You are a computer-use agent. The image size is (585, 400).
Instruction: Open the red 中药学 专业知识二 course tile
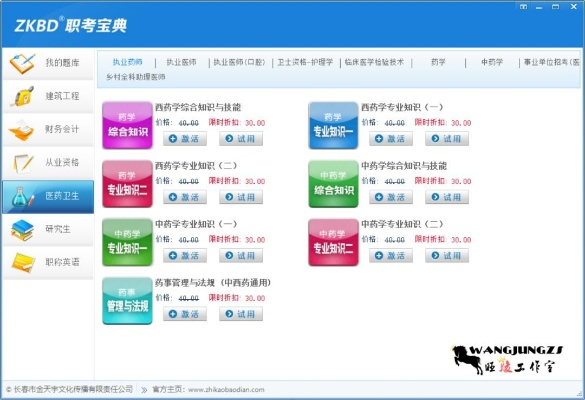tap(333, 242)
